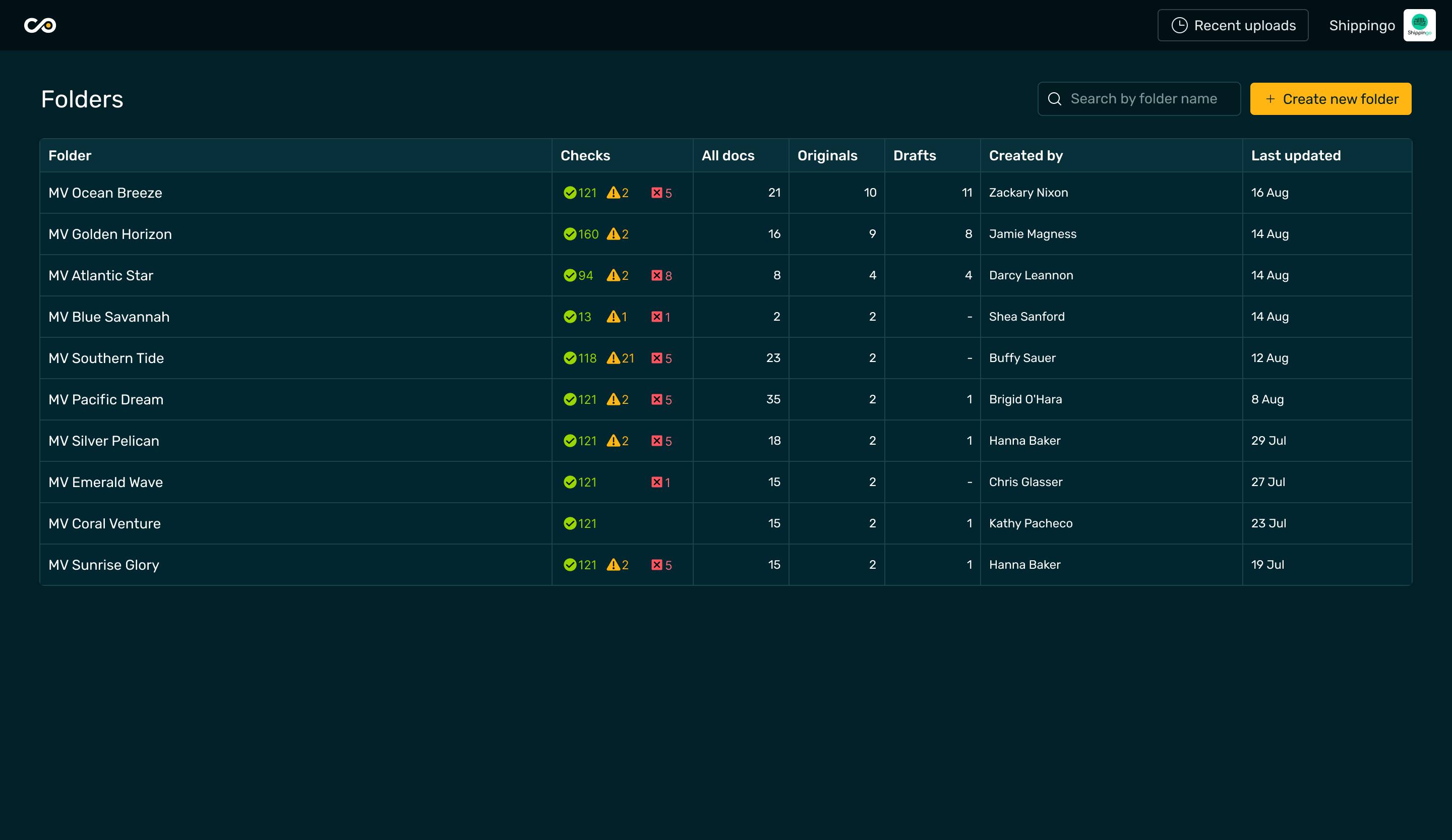Click green passed-checks icon for MV Ocean Breeze
1452x840 pixels.
click(x=569, y=193)
